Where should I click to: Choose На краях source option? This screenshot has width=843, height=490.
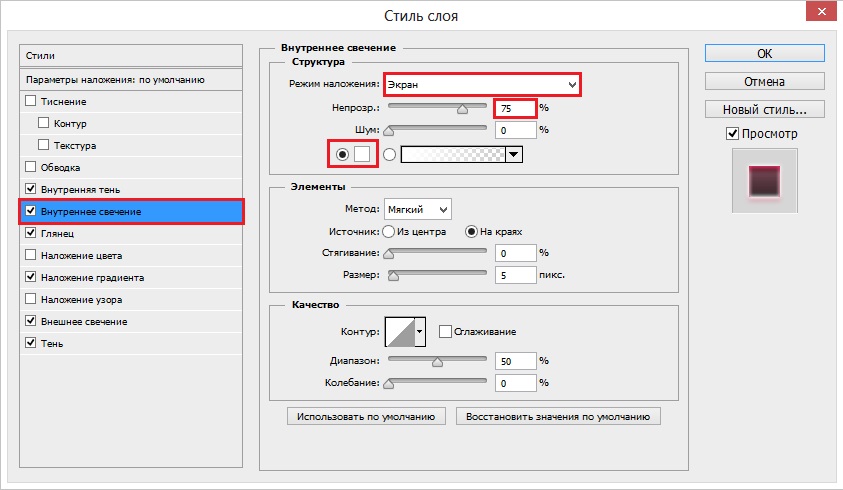pyautogui.click(x=471, y=232)
